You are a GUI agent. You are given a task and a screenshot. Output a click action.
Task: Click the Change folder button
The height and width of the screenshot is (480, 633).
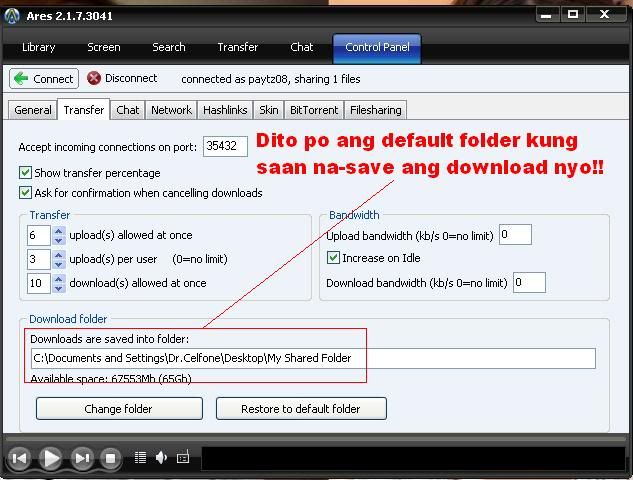click(x=119, y=409)
